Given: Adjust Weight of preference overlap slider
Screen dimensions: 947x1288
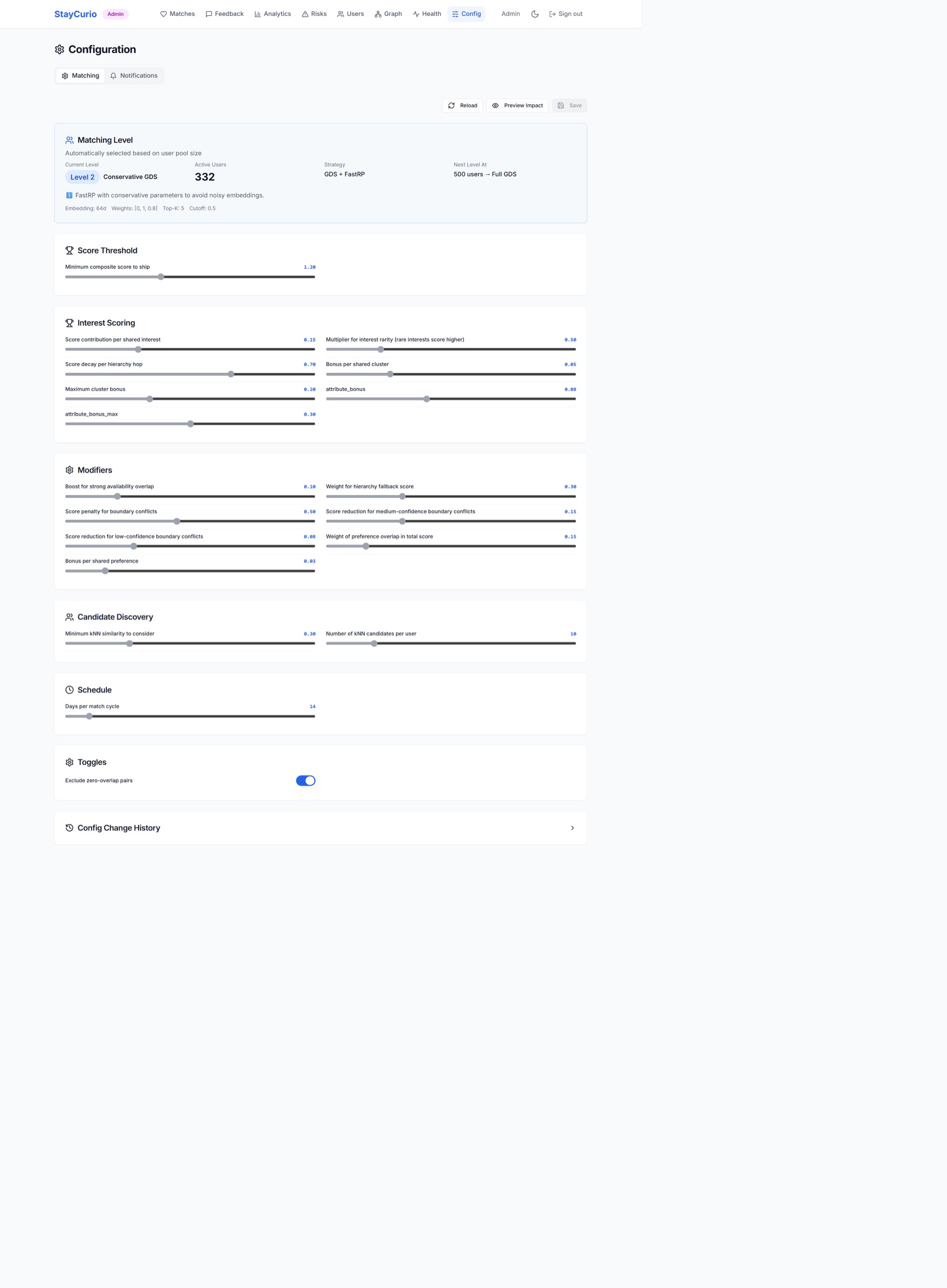Looking at the screenshot, I should (451, 546).
